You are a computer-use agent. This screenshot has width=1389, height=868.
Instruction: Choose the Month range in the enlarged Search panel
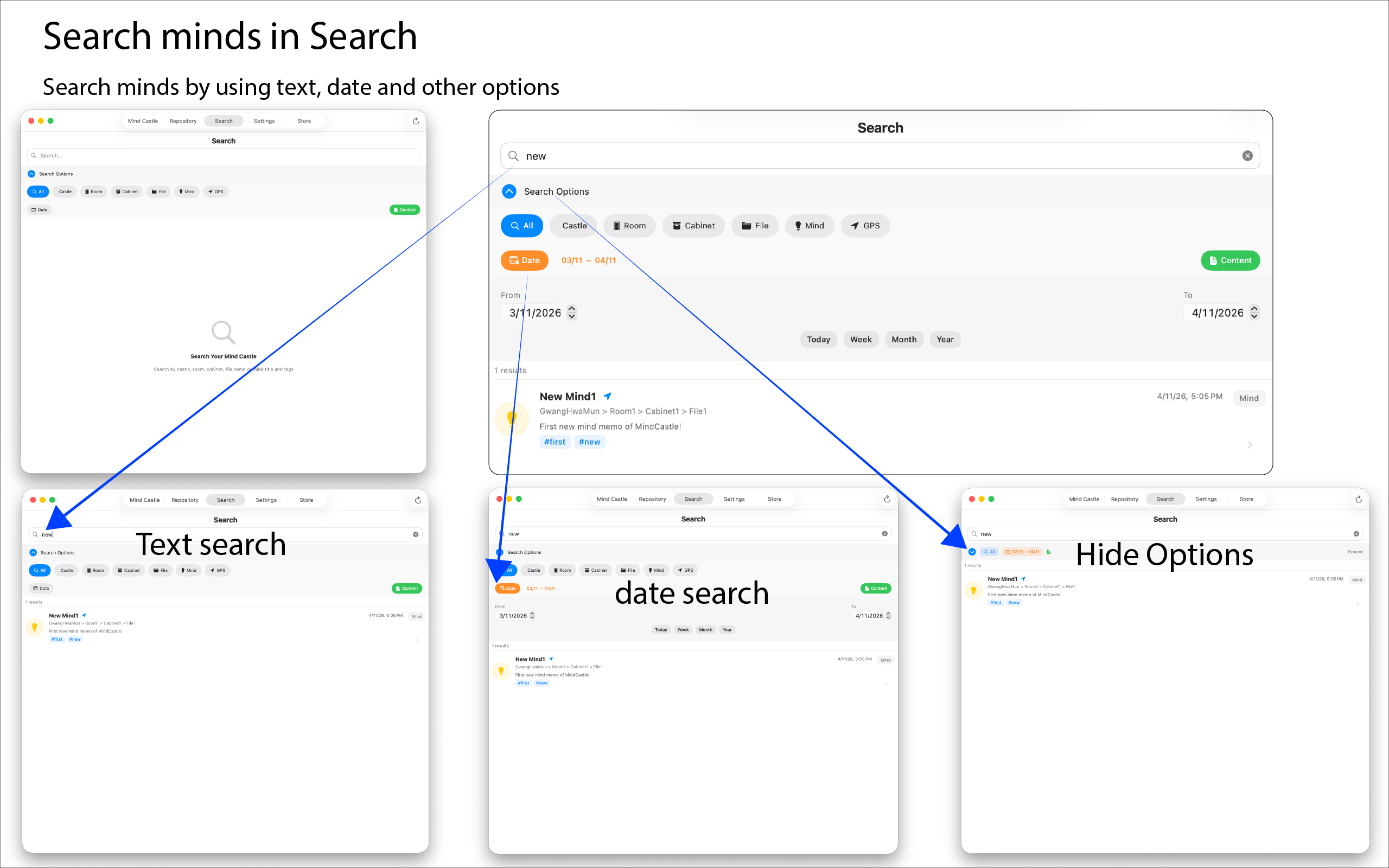(x=904, y=339)
